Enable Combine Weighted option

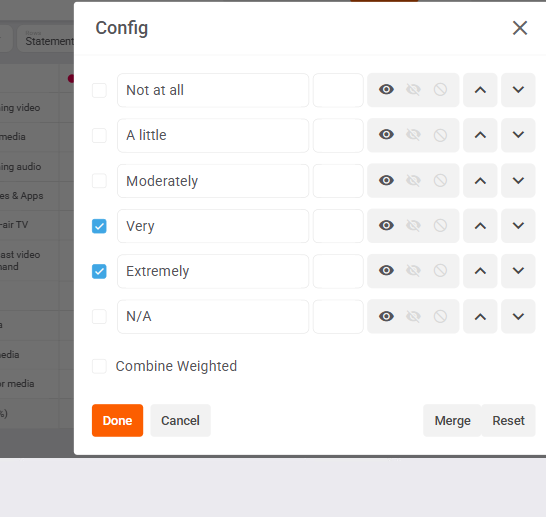point(99,366)
